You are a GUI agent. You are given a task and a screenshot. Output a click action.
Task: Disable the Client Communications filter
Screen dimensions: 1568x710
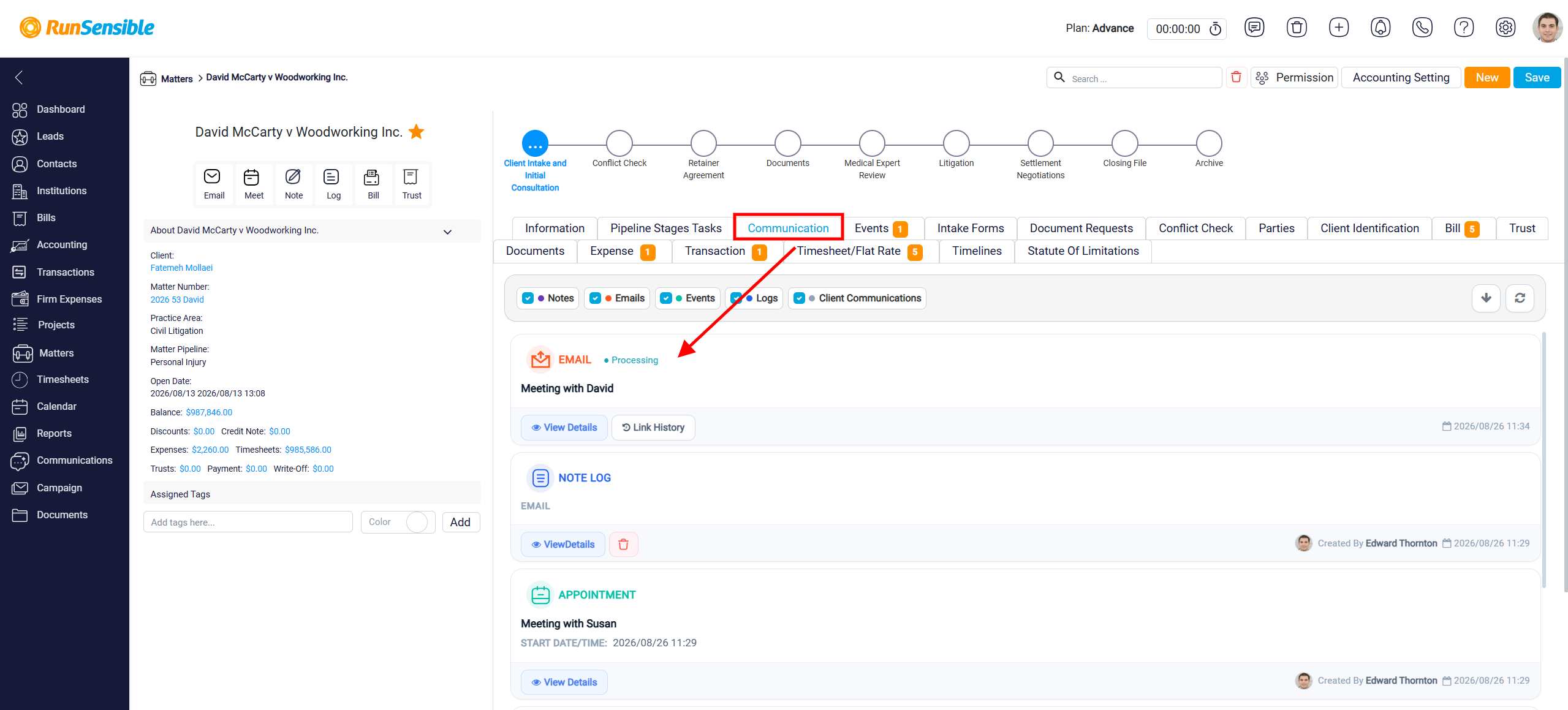(x=799, y=298)
